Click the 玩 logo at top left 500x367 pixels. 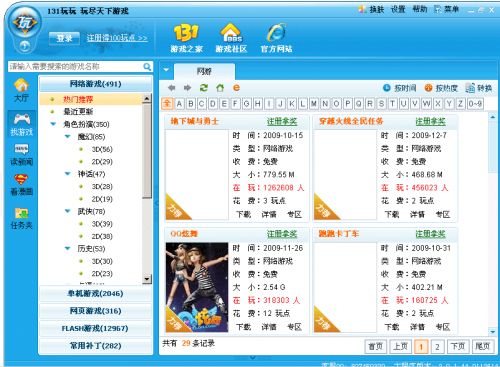click(x=25, y=23)
